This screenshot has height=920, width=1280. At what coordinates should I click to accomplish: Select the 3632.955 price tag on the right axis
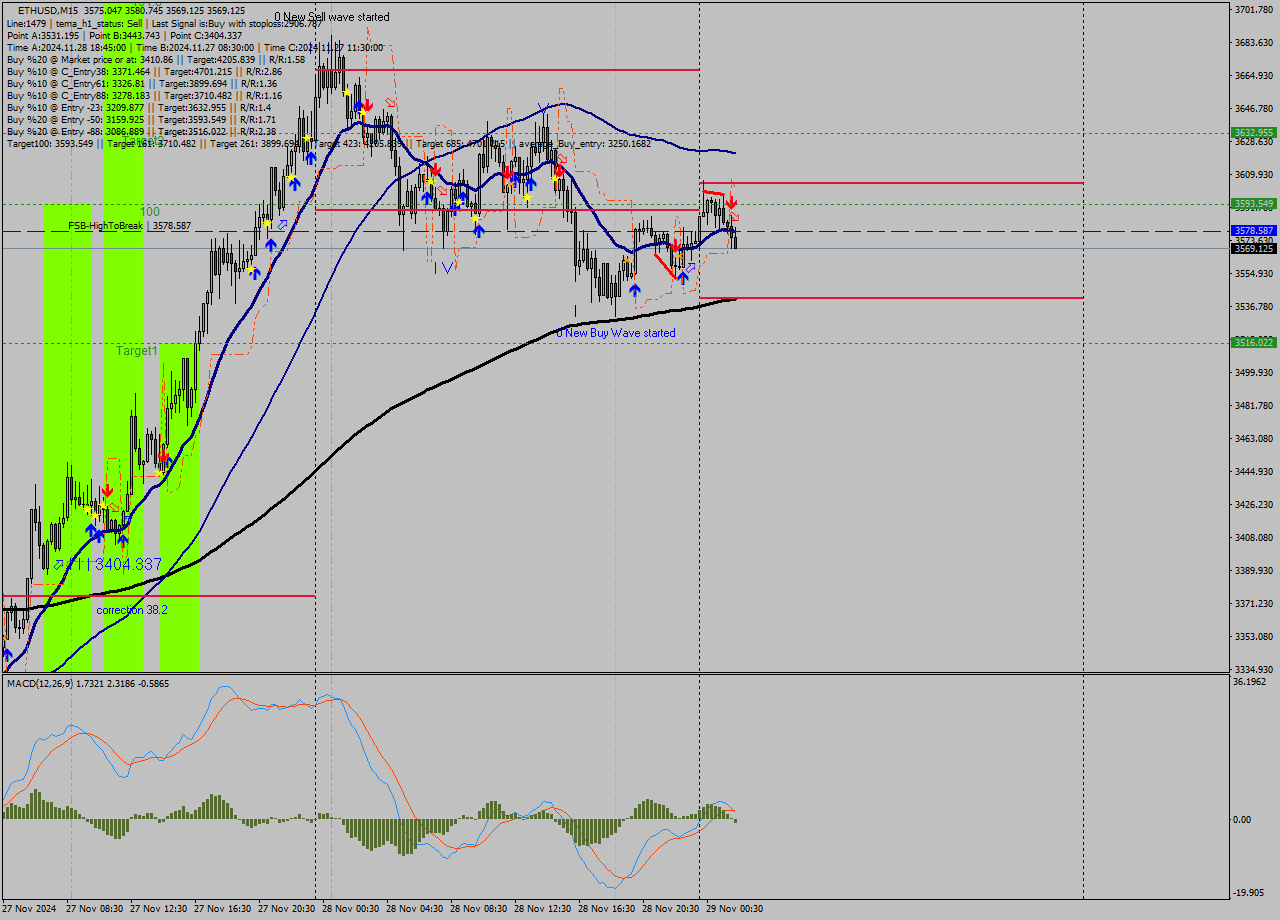(x=1252, y=131)
